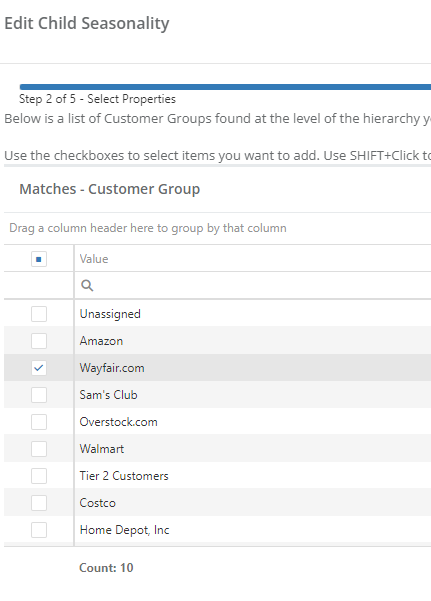Screen dimensions: 431x601
Task: Check the Amazon row checkbox
Action: tap(39, 341)
